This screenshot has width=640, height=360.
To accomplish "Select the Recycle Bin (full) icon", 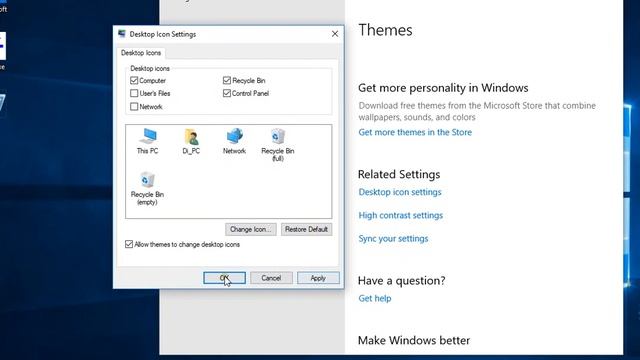I will coord(278,144).
